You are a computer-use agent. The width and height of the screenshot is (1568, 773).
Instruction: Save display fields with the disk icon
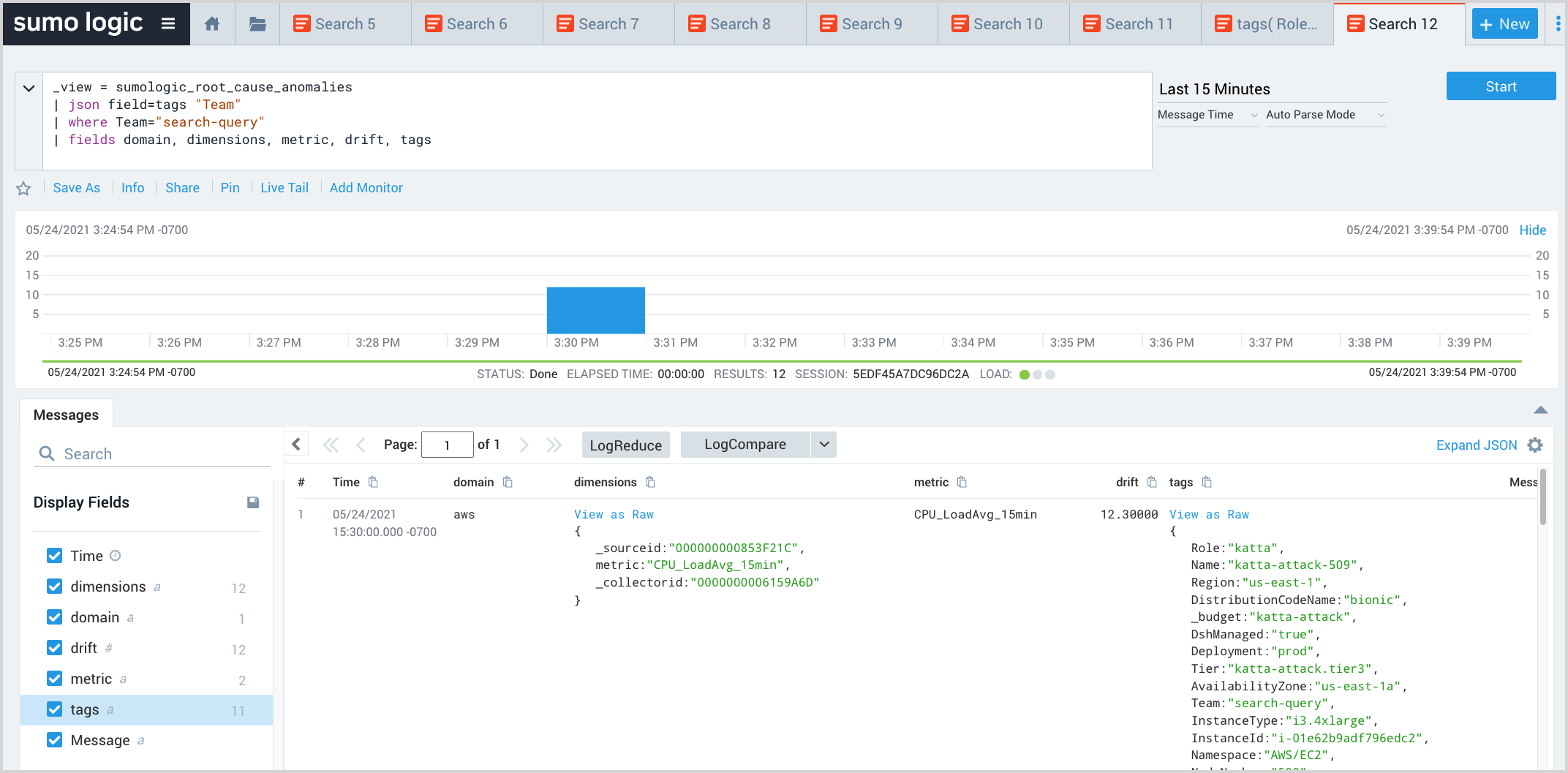253,502
